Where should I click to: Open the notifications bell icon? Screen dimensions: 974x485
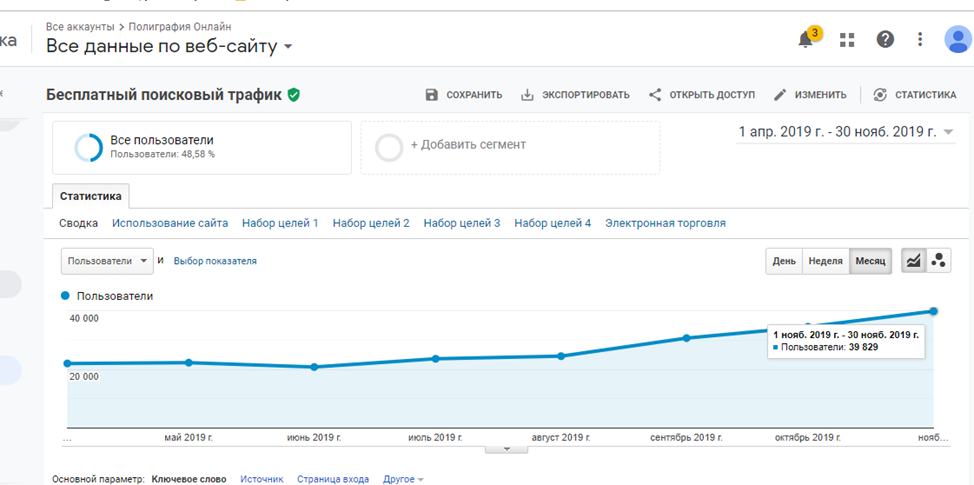click(x=806, y=40)
